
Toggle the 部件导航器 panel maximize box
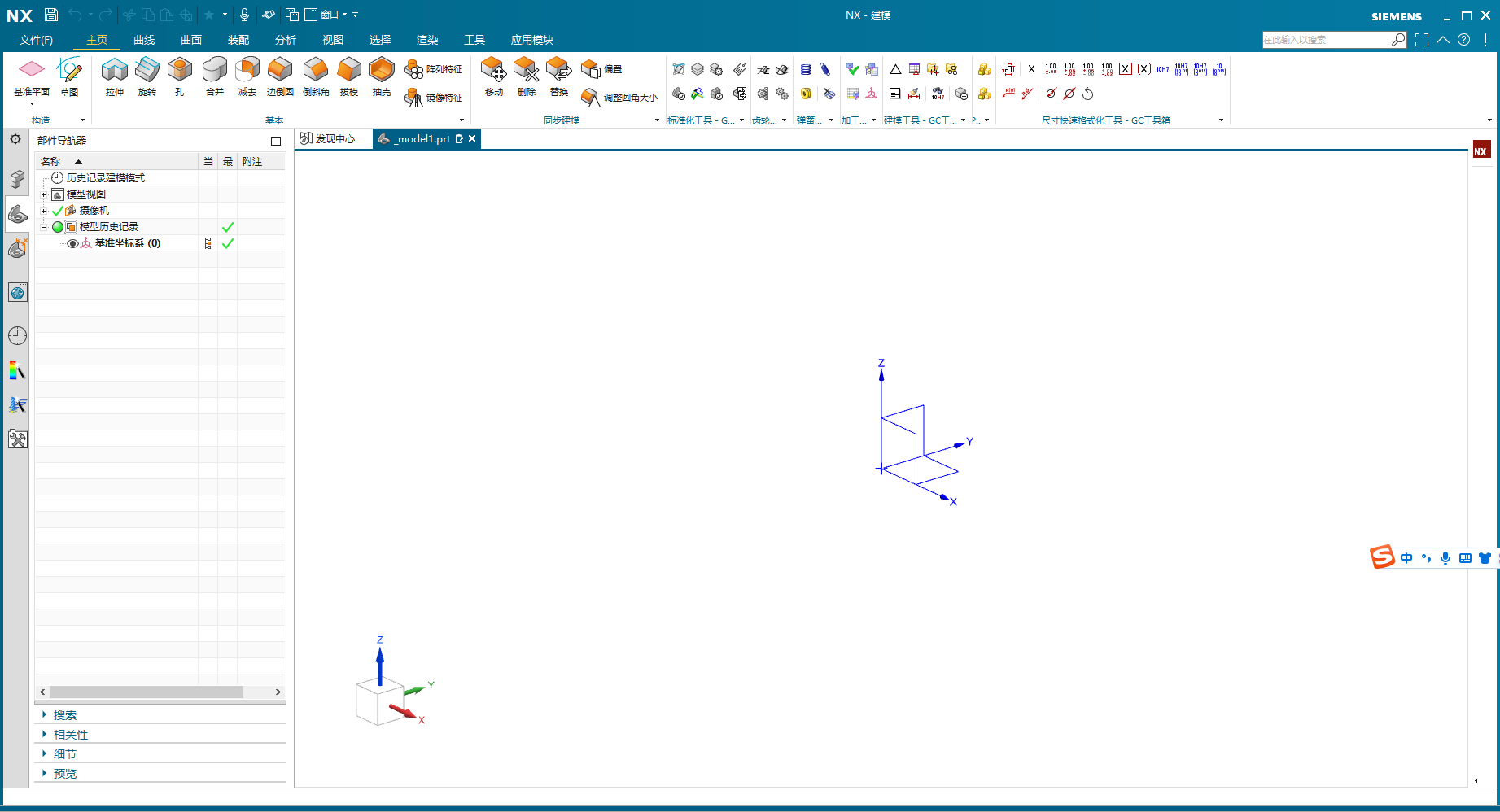[276, 141]
